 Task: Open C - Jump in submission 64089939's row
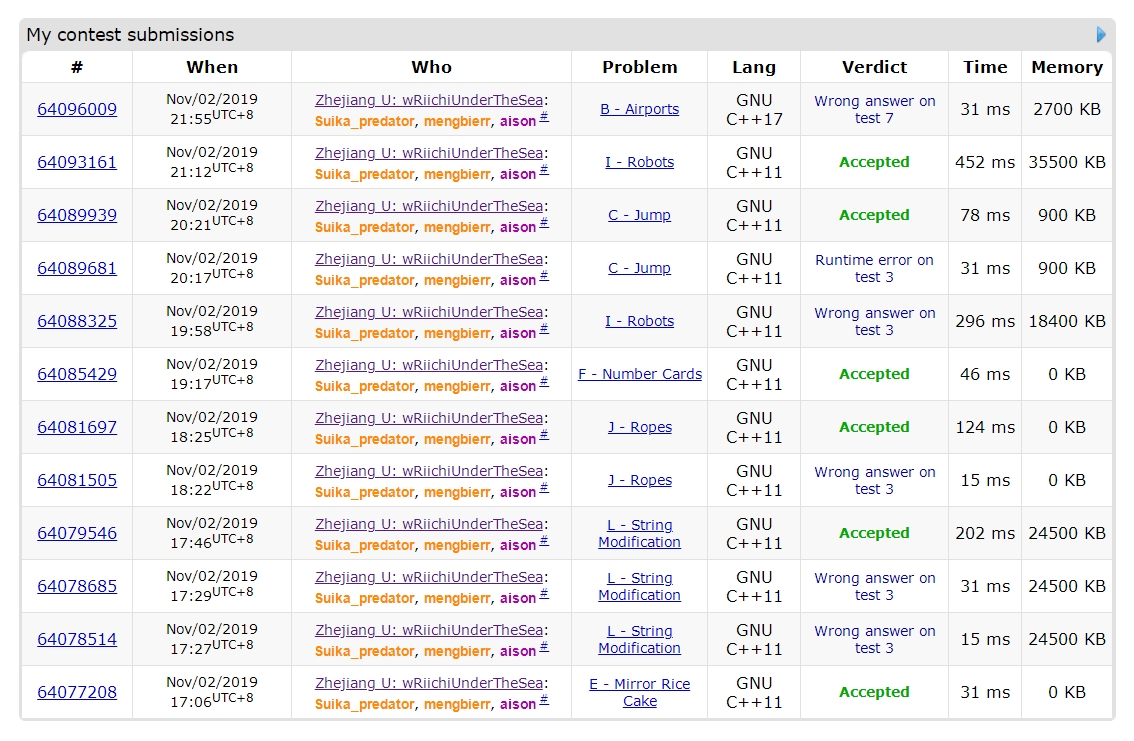[639, 215]
